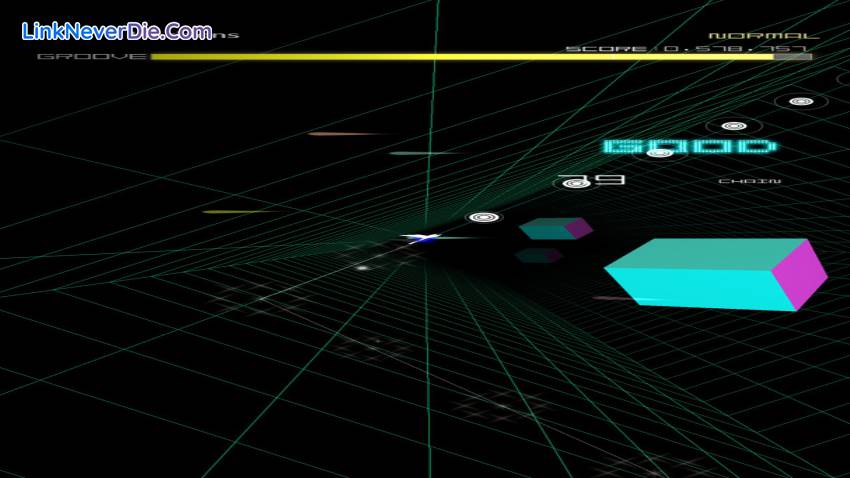Click the yellow streak on the left side
850x478 pixels.
pyautogui.click(x=240, y=211)
